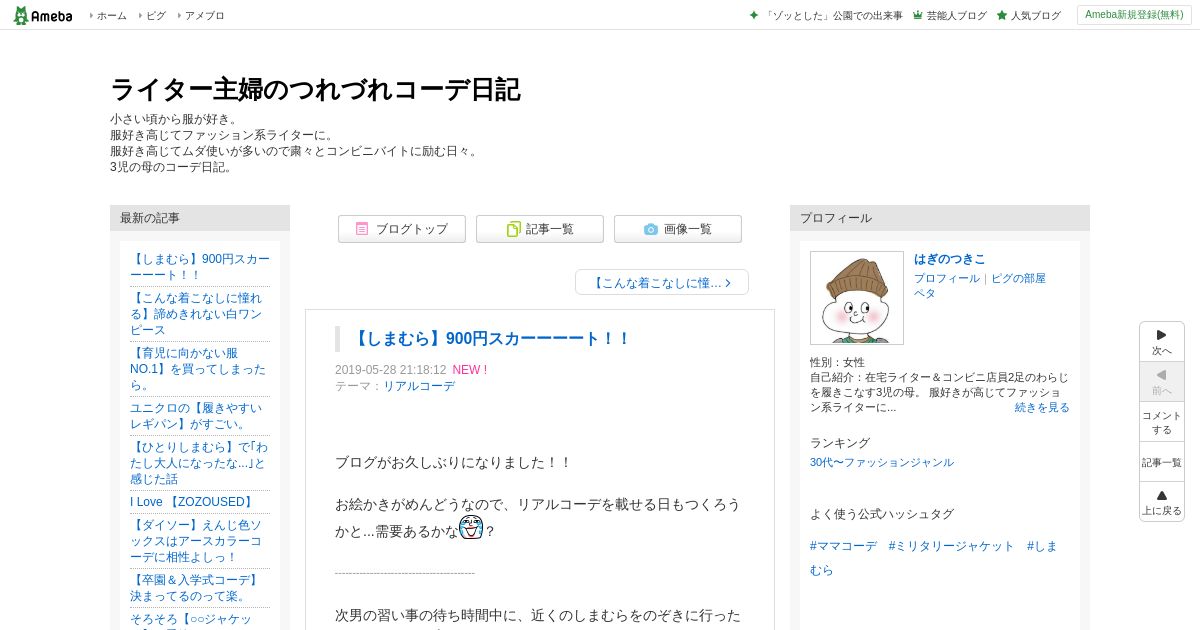The width and height of the screenshot is (1200, 630).
Task: Click the 画像一覧 tab button
Action: pos(678,229)
